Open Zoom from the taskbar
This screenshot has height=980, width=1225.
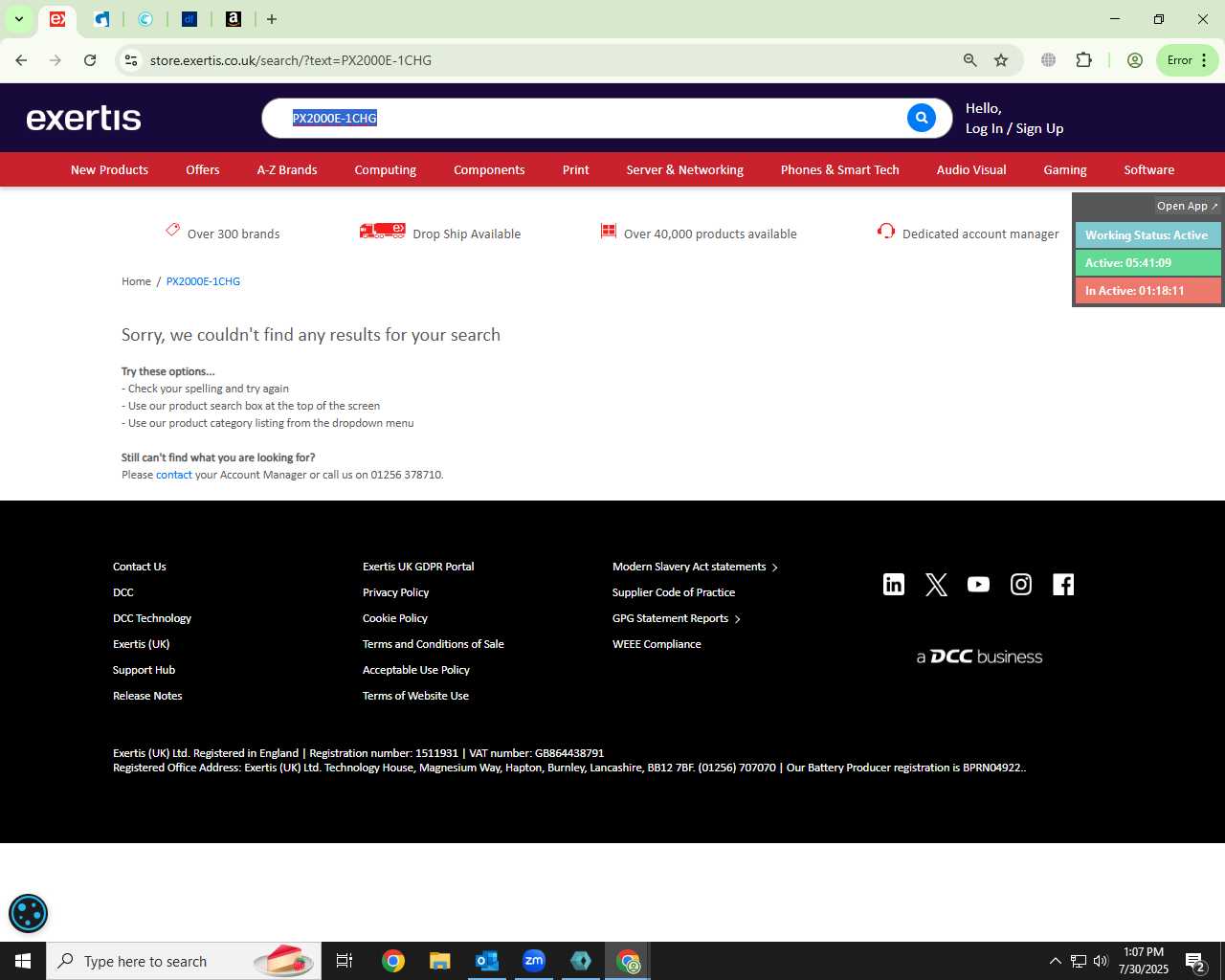tap(534, 961)
